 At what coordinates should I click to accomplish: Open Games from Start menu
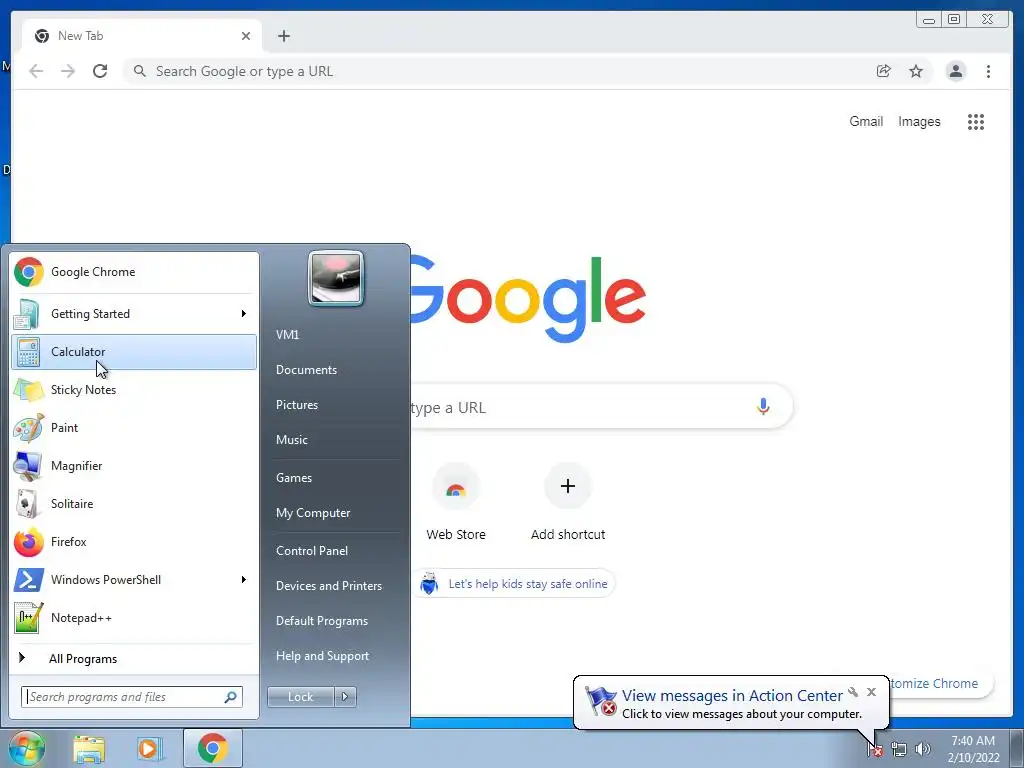coord(294,477)
